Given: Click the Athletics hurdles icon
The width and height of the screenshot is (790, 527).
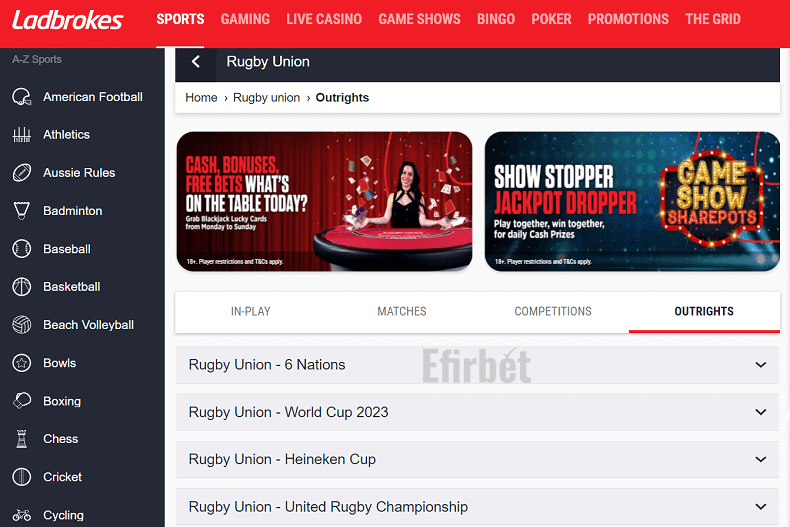Looking at the screenshot, I should [x=22, y=135].
